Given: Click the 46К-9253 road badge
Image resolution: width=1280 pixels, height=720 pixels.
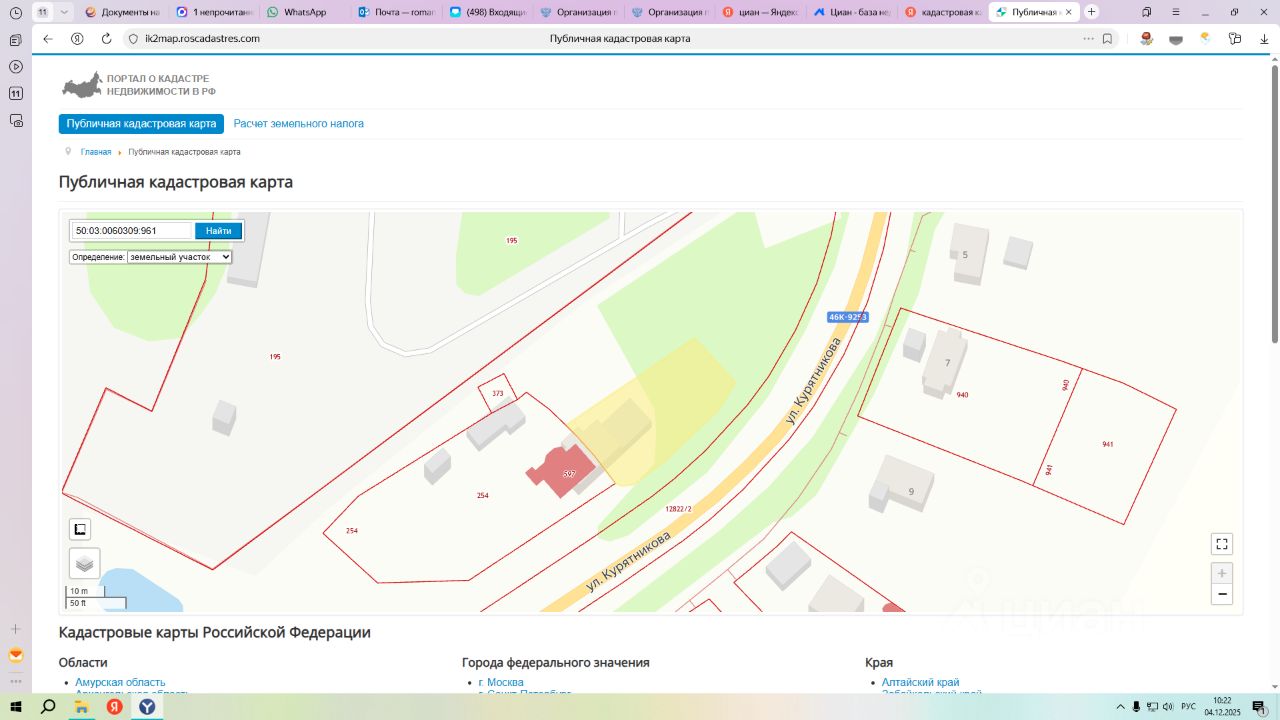Looking at the screenshot, I should click(847, 317).
